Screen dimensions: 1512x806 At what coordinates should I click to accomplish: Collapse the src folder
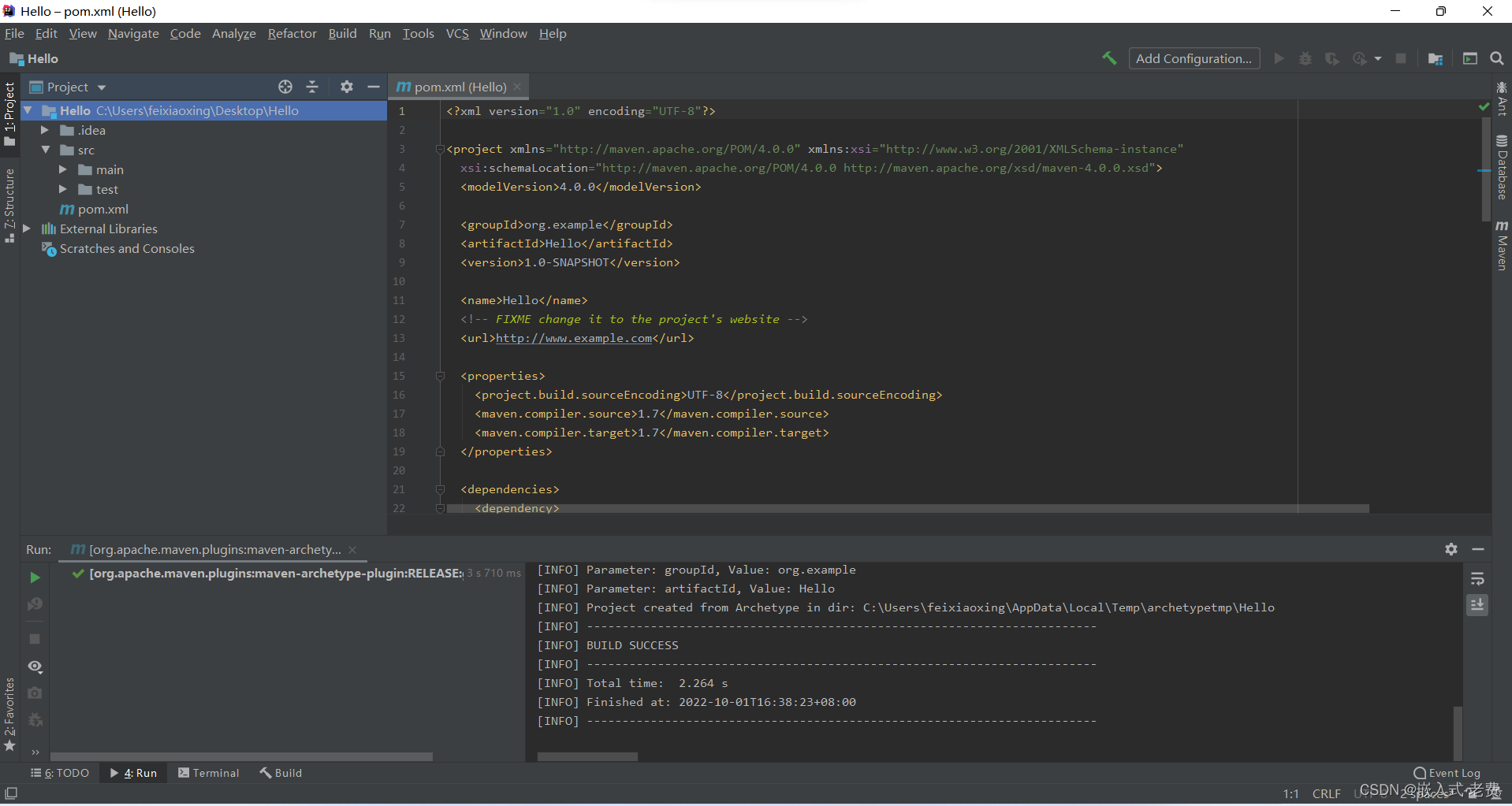[45, 150]
